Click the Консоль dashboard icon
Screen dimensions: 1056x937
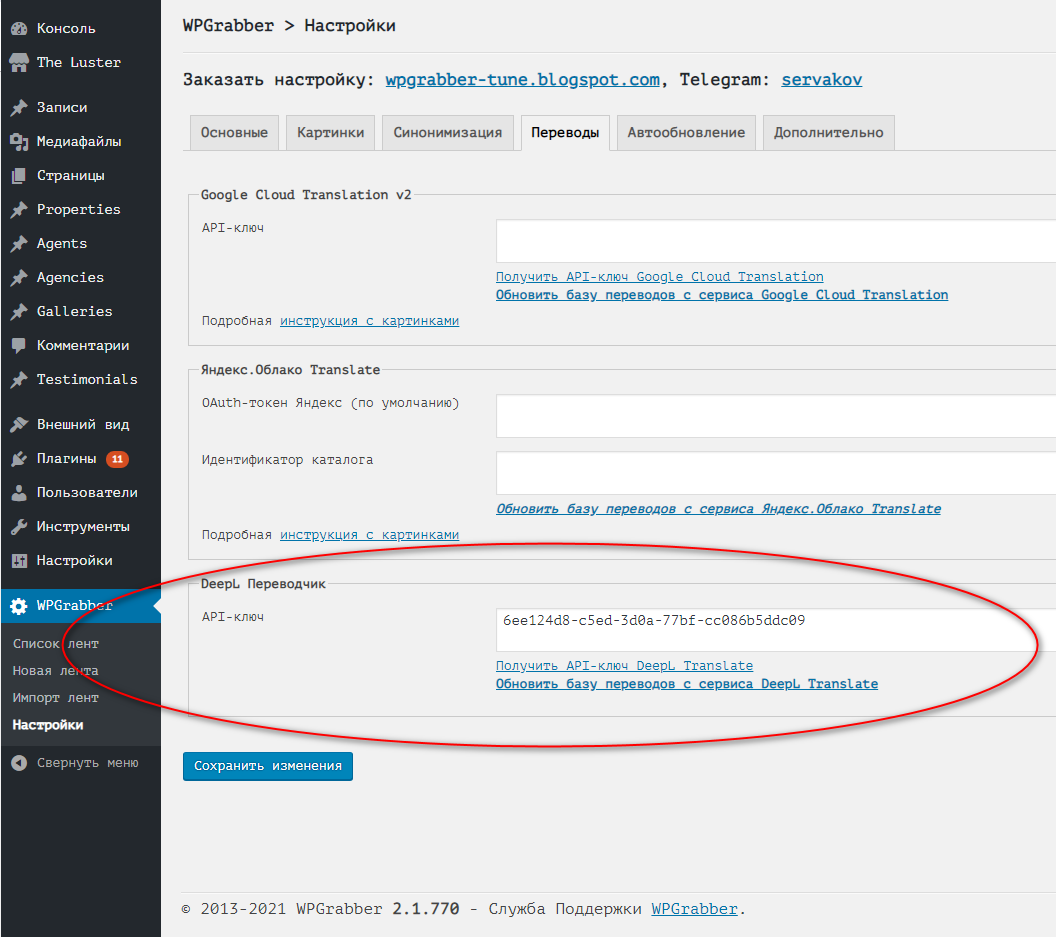pyautogui.click(x=19, y=28)
